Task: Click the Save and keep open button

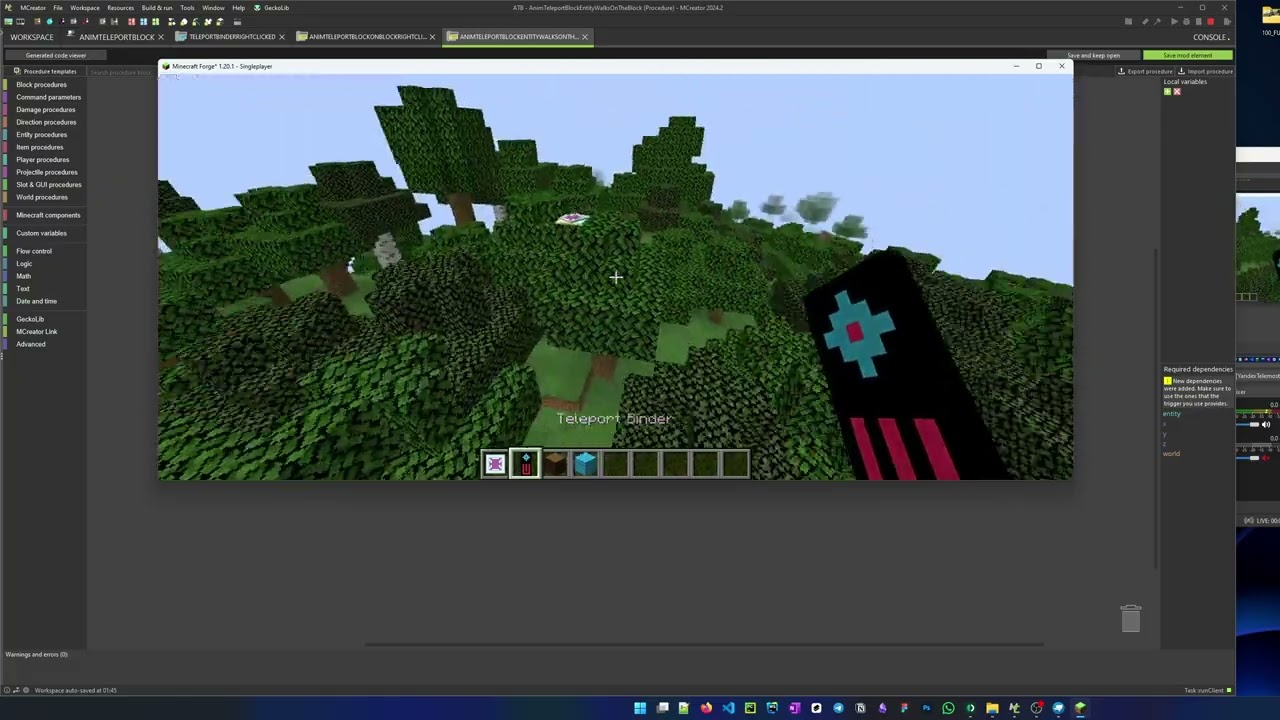Action: tap(1094, 55)
